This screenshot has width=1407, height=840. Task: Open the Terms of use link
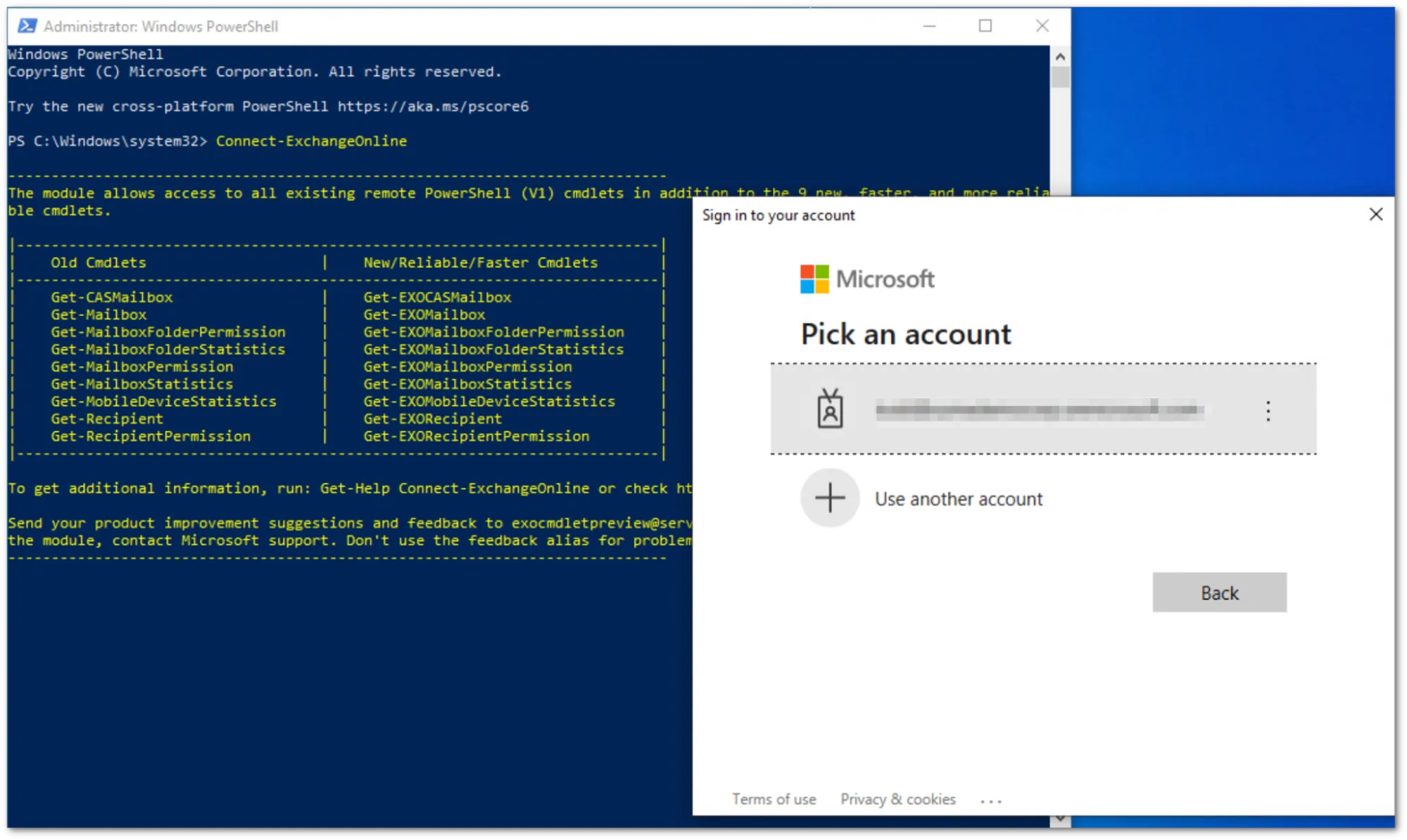click(774, 798)
